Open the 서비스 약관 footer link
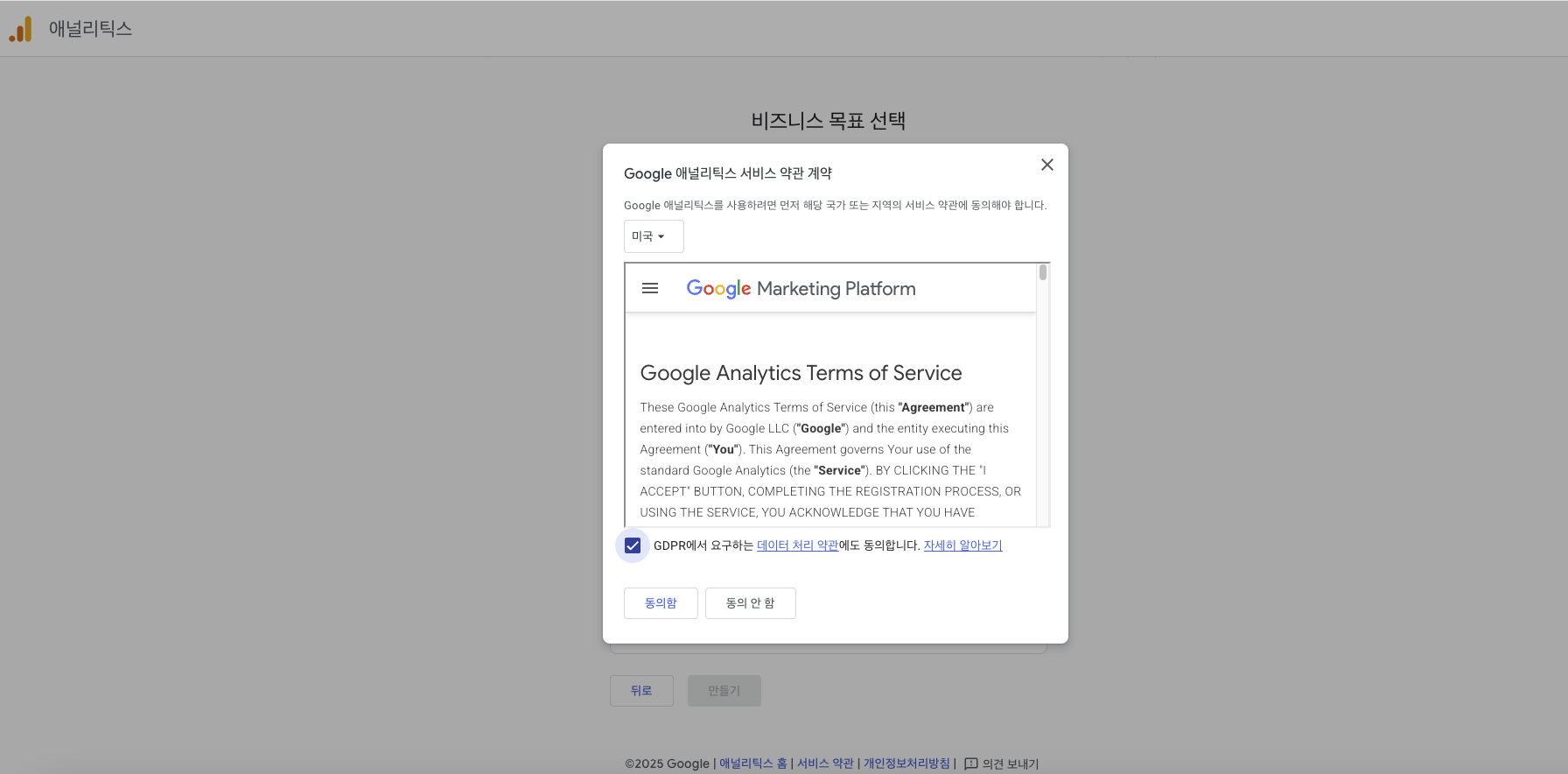1568x774 pixels. pyautogui.click(x=824, y=763)
